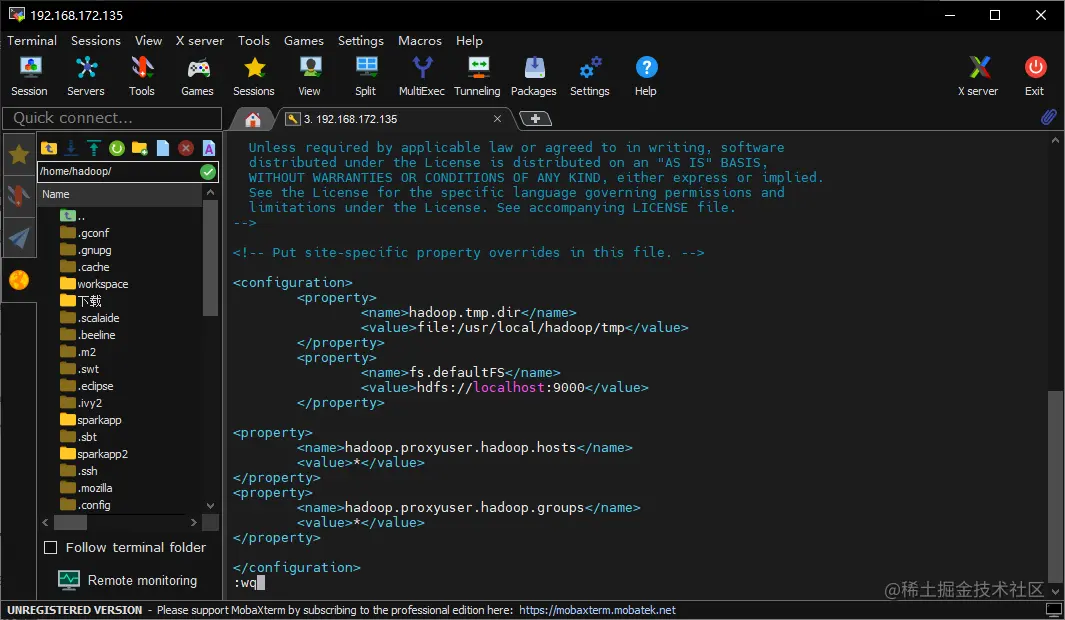This screenshot has width=1065, height=620.
Task: Click the Tools toolbar icon
Action: click(x=141, y=76)
